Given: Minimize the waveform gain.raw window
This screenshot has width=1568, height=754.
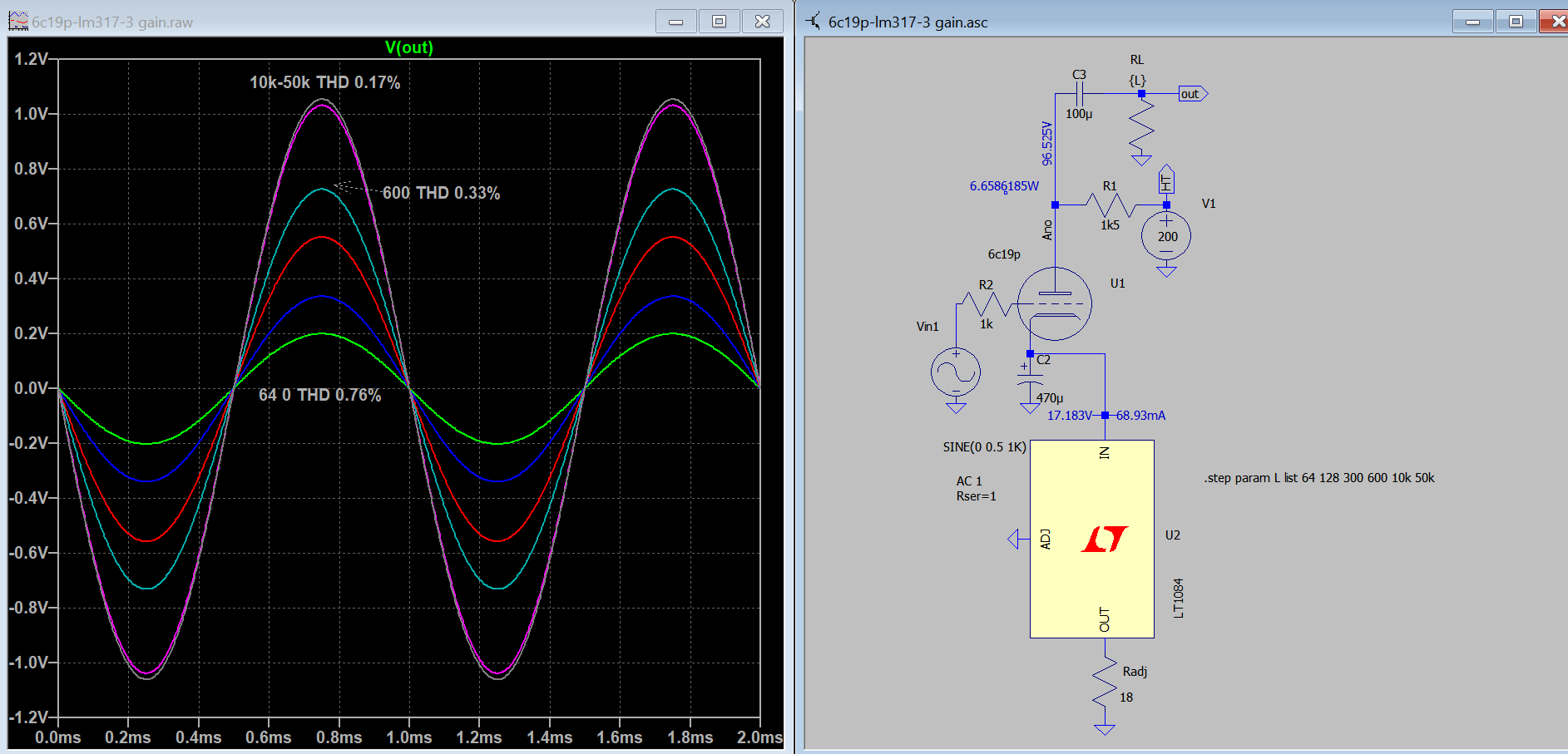Looking at the screenshot, I should click(x=676, y=22).
